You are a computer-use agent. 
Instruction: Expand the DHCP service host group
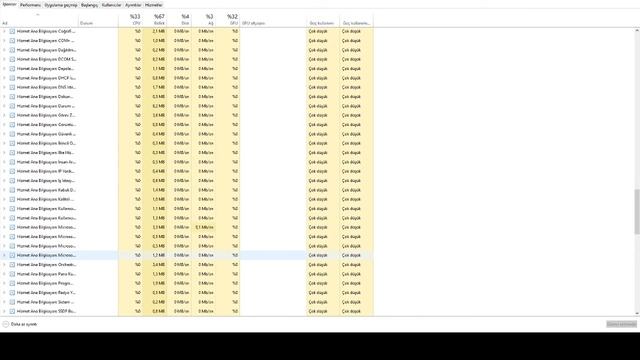4,78
